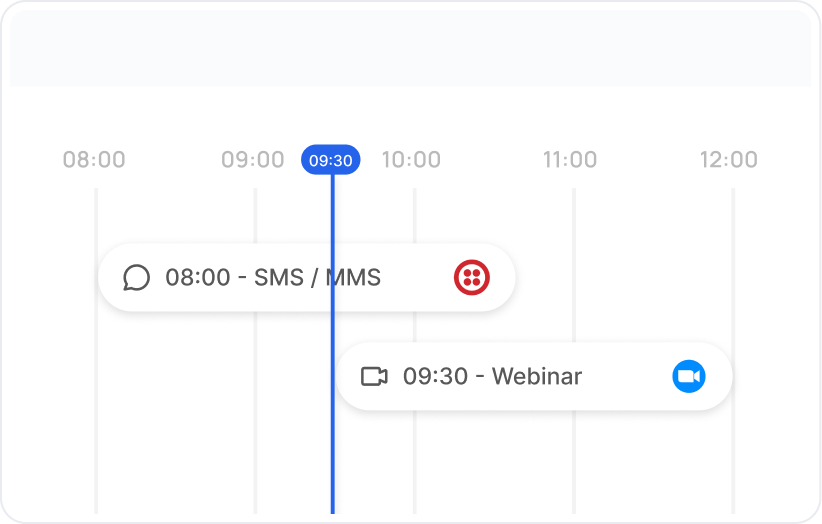Jump to the 10:00 hour label
Image resolution: width=822 pixels, height=524 pixels.
tap(411, 160)
